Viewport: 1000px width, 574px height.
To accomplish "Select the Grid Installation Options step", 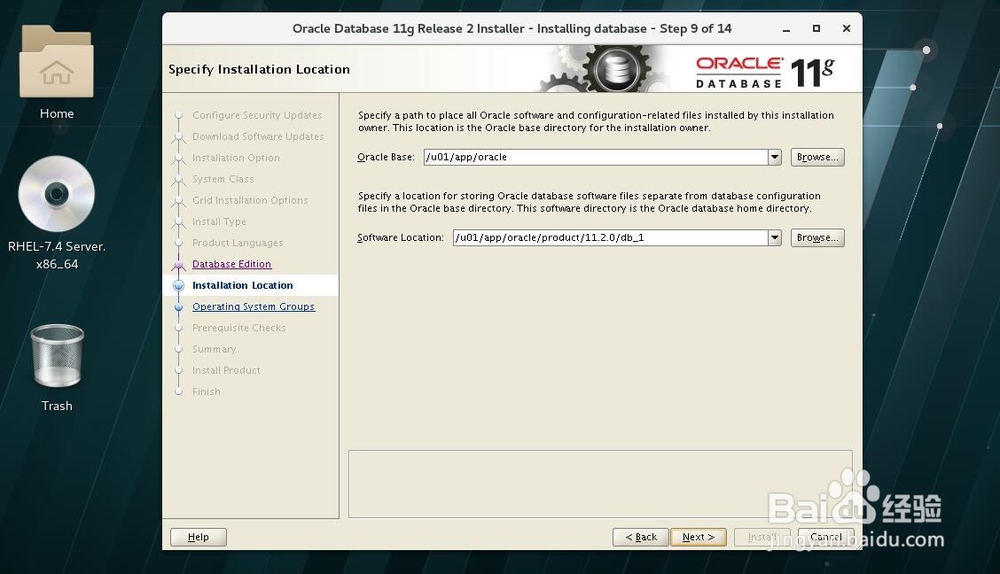I will [250, 200].
